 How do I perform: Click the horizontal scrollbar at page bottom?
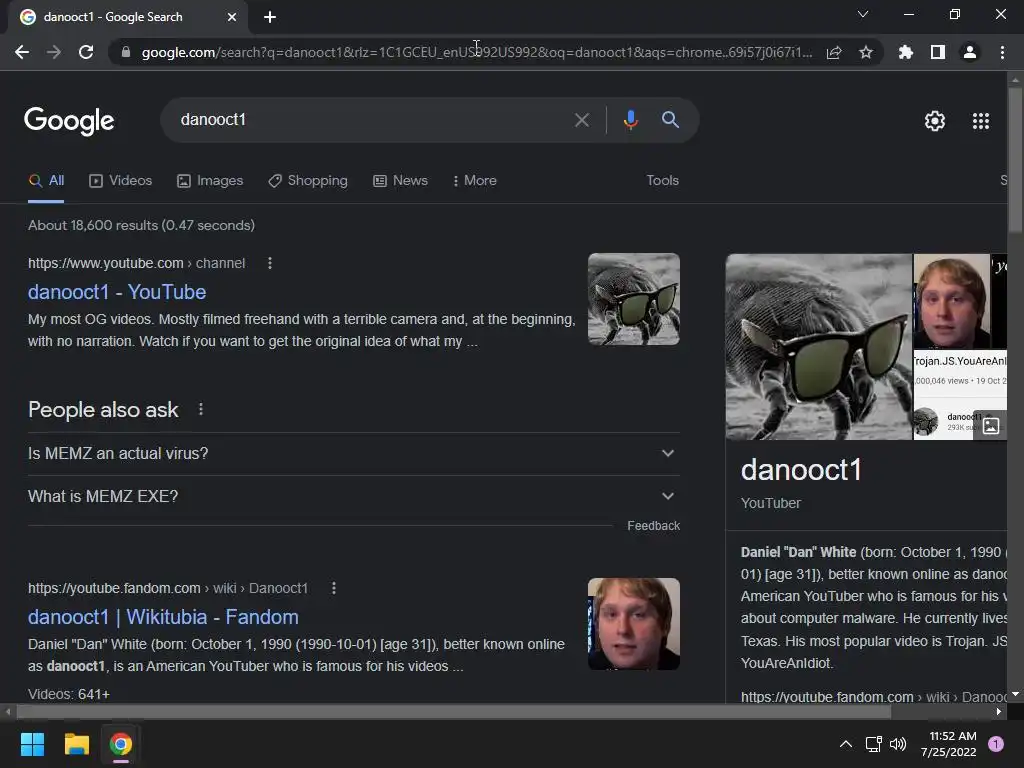[453, 712]
